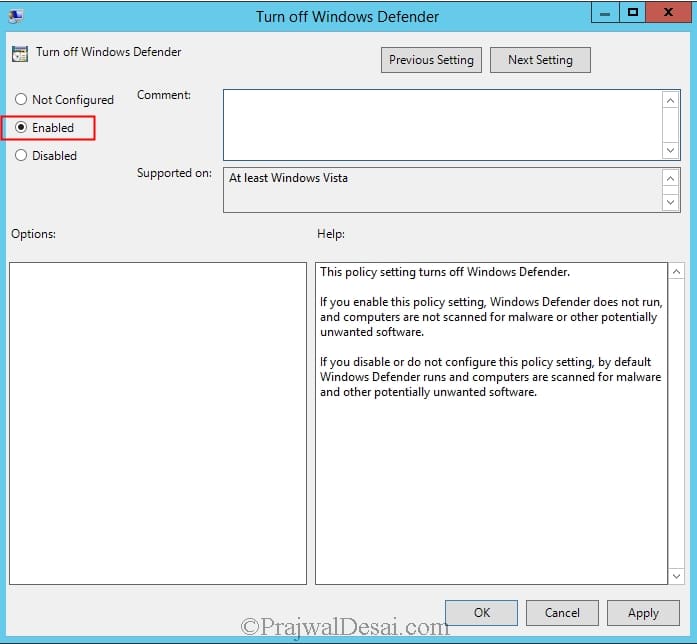697x644 pixels.
Task: Apply the policy changes
Action: click(643, 613)
